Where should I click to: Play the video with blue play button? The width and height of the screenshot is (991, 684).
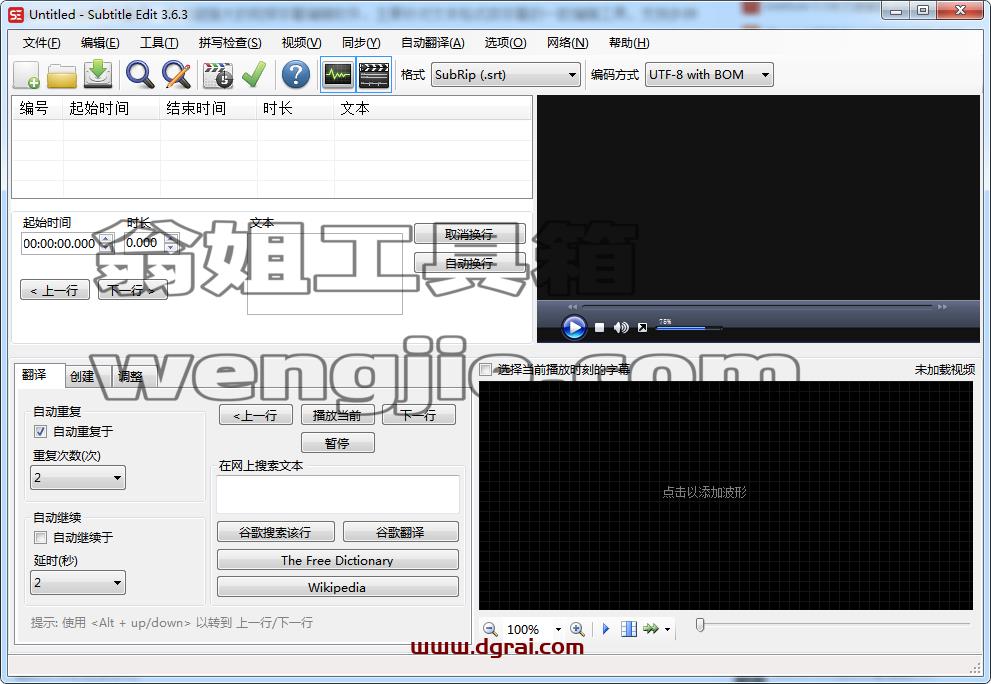point(574,327)
